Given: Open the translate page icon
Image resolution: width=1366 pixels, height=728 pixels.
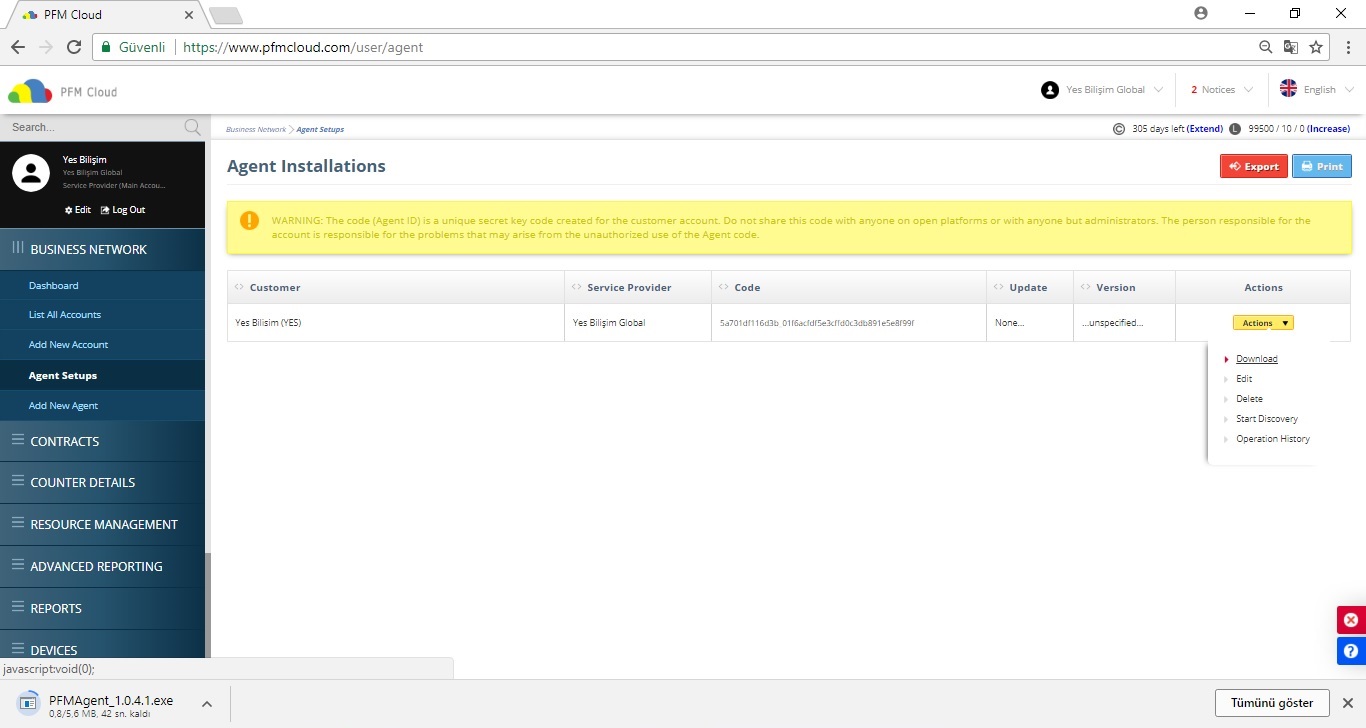Looking at the screenshot, I should click(1291, 47).
